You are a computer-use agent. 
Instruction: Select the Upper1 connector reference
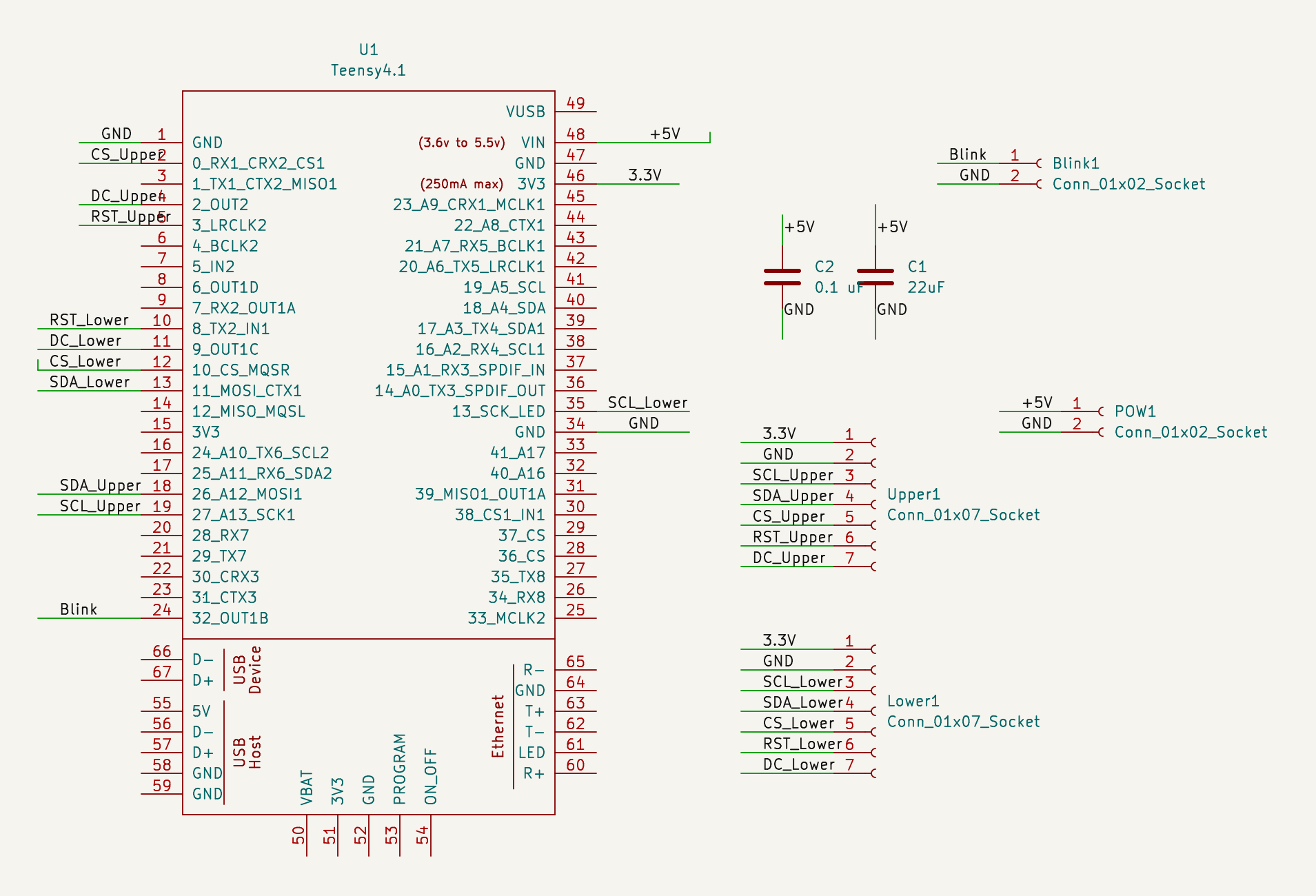(x=914, y=494)
